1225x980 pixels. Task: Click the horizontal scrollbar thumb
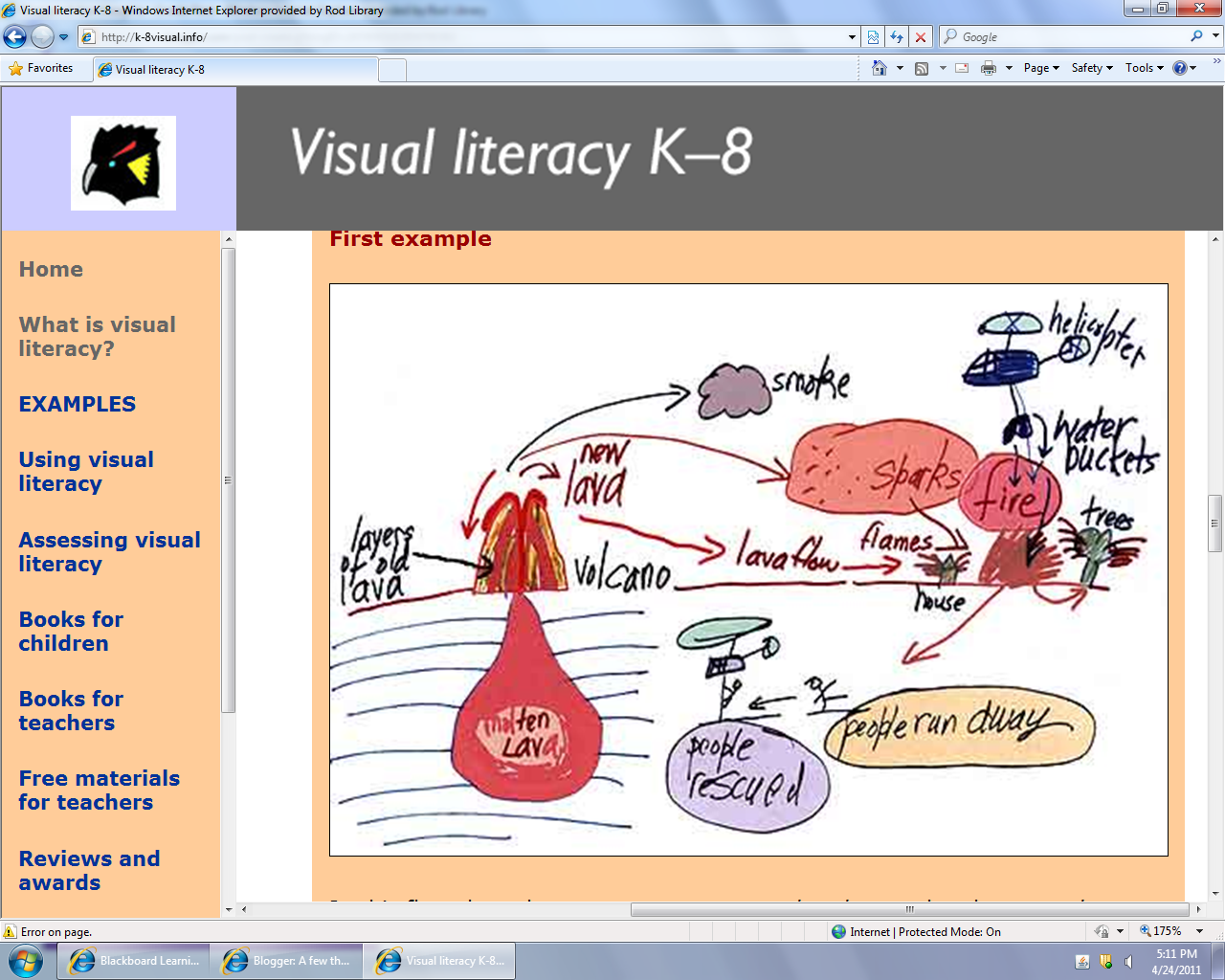[x=911, y=909]
